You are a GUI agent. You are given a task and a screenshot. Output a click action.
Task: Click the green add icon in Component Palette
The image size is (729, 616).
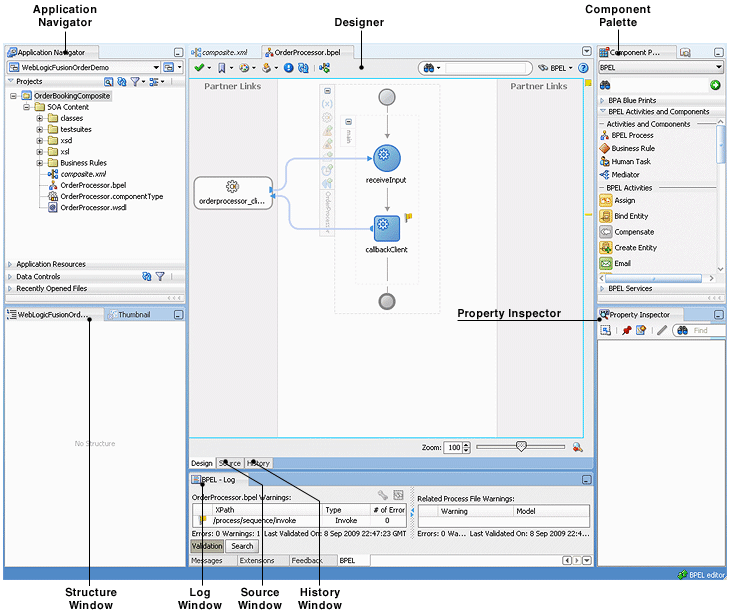coord(715,85)
